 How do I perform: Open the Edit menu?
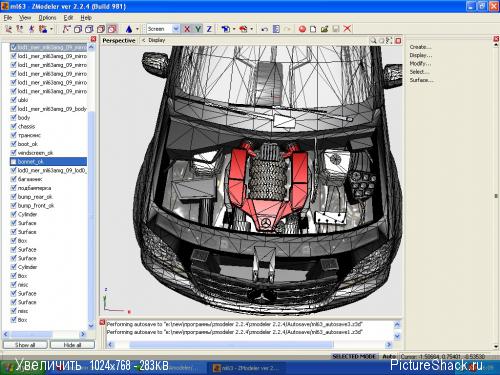[68, 18]
